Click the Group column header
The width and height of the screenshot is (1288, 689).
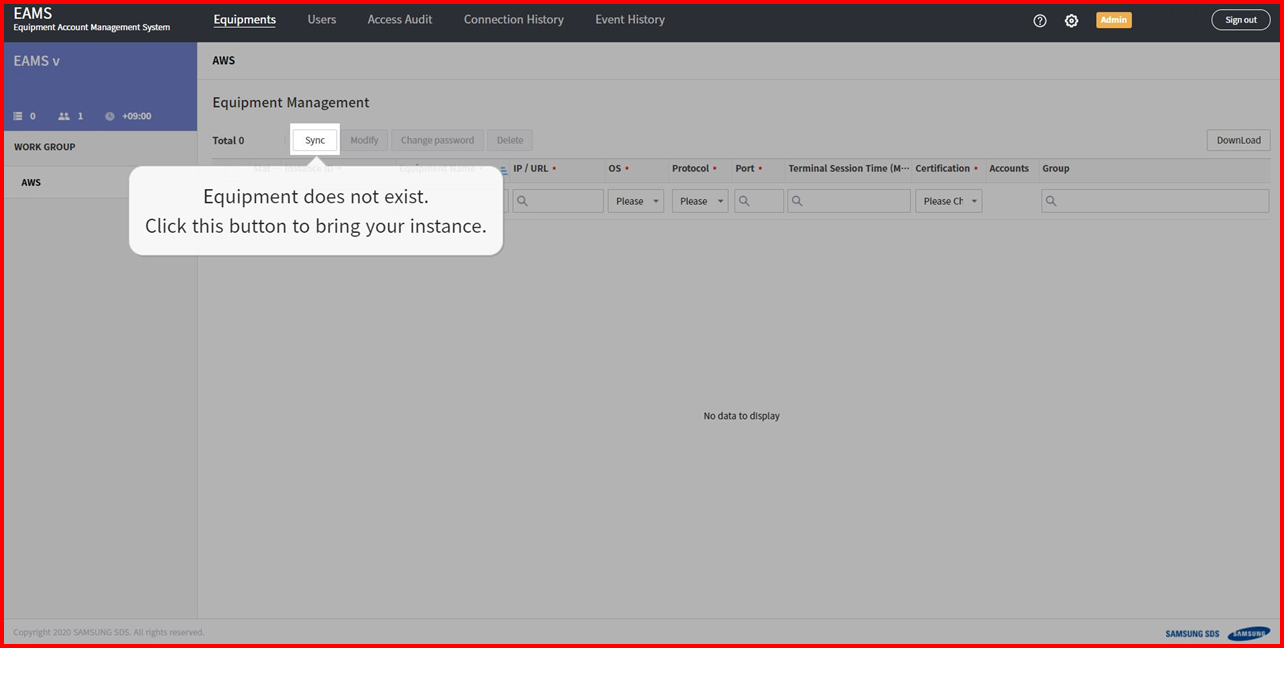[1056, 169]
